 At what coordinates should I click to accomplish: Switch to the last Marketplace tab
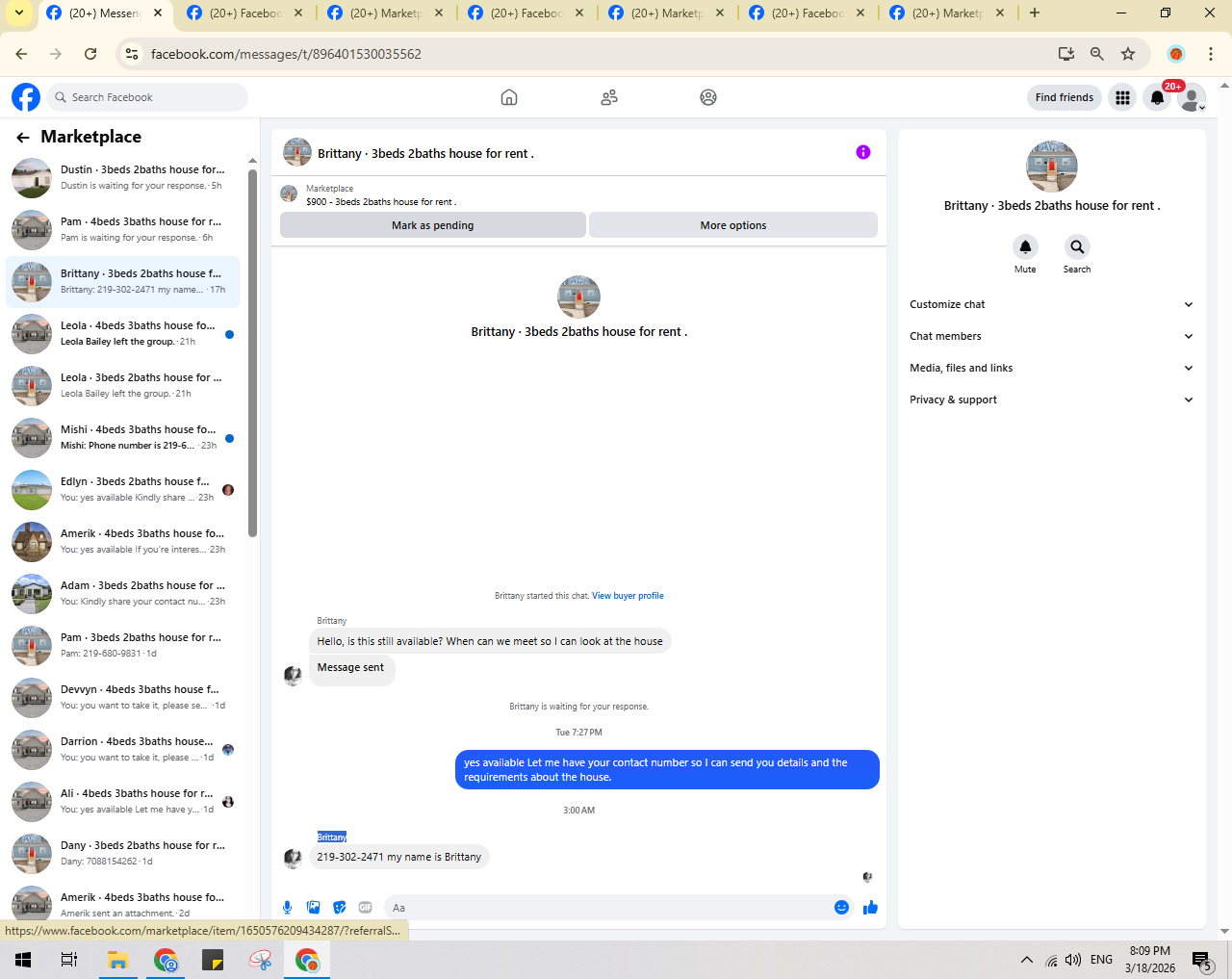pyautogui.click(x=948, y=13)
